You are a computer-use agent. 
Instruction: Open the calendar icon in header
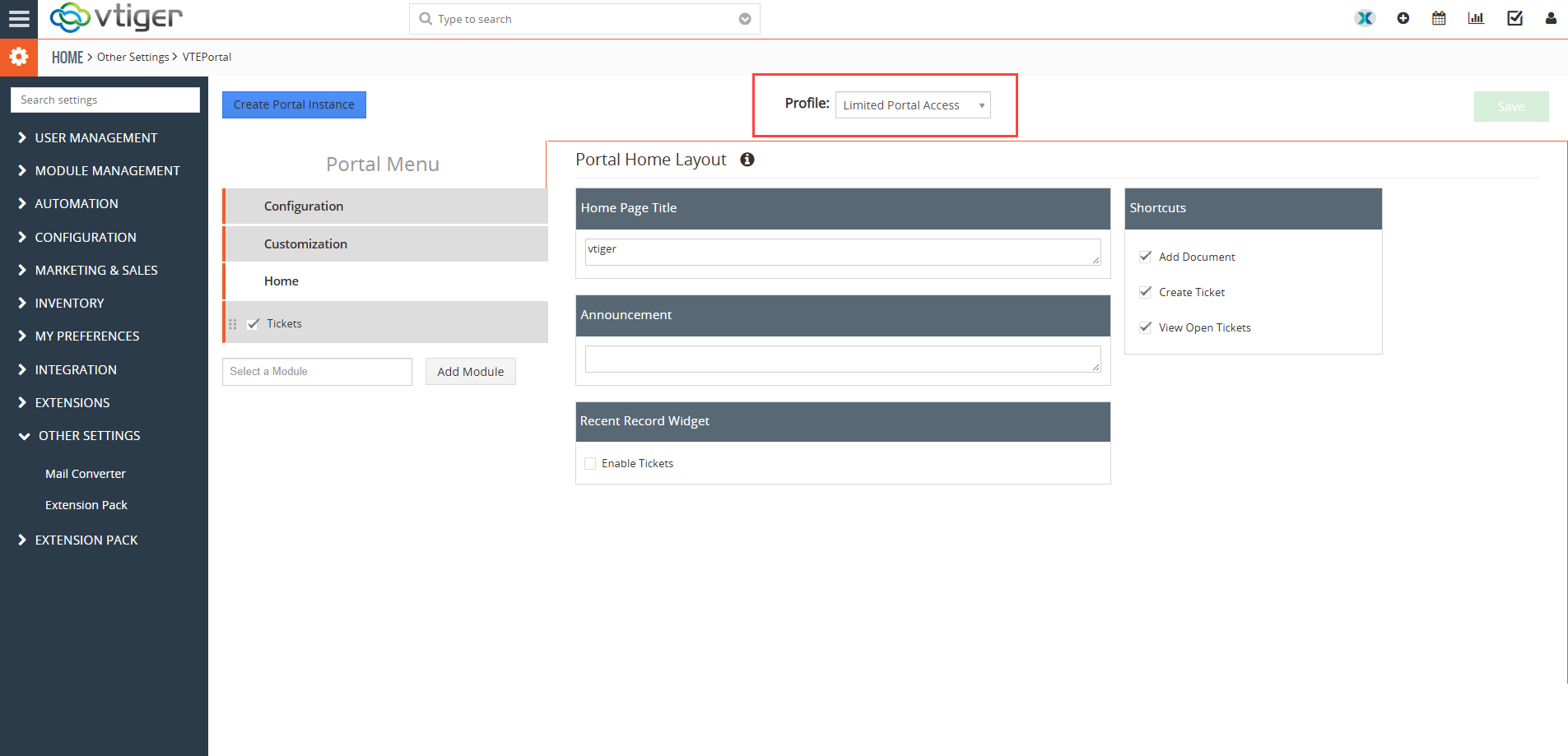coord(1439,18)
